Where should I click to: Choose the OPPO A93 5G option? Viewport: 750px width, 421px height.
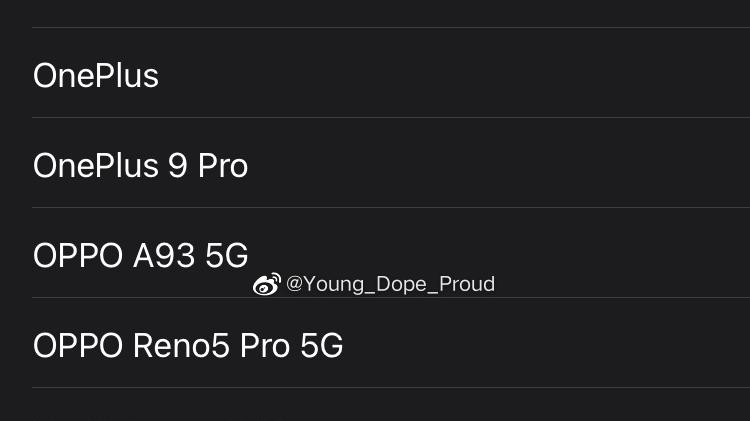[x=140, y=256]
